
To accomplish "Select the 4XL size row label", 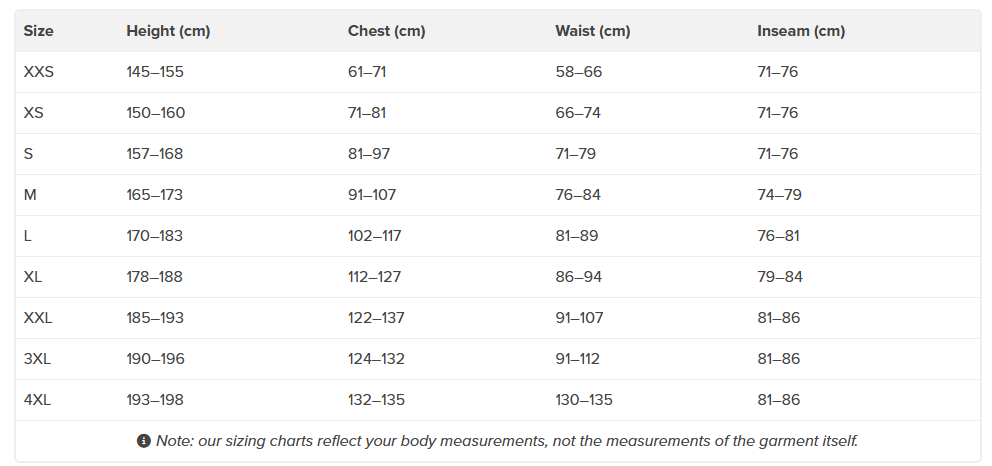I will click(x=37, y=400).
